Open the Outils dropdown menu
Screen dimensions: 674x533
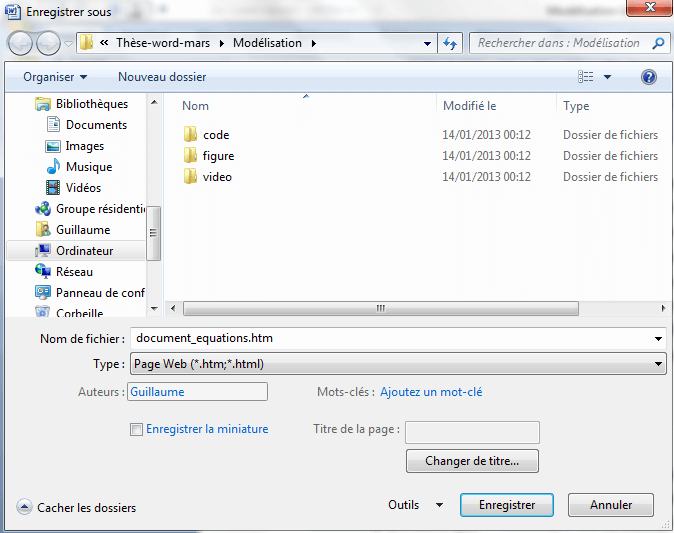[415, 506]
